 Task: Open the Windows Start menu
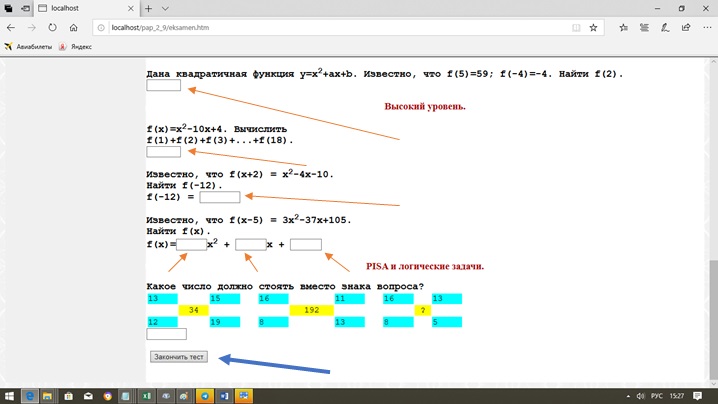[x=9, y=396]
